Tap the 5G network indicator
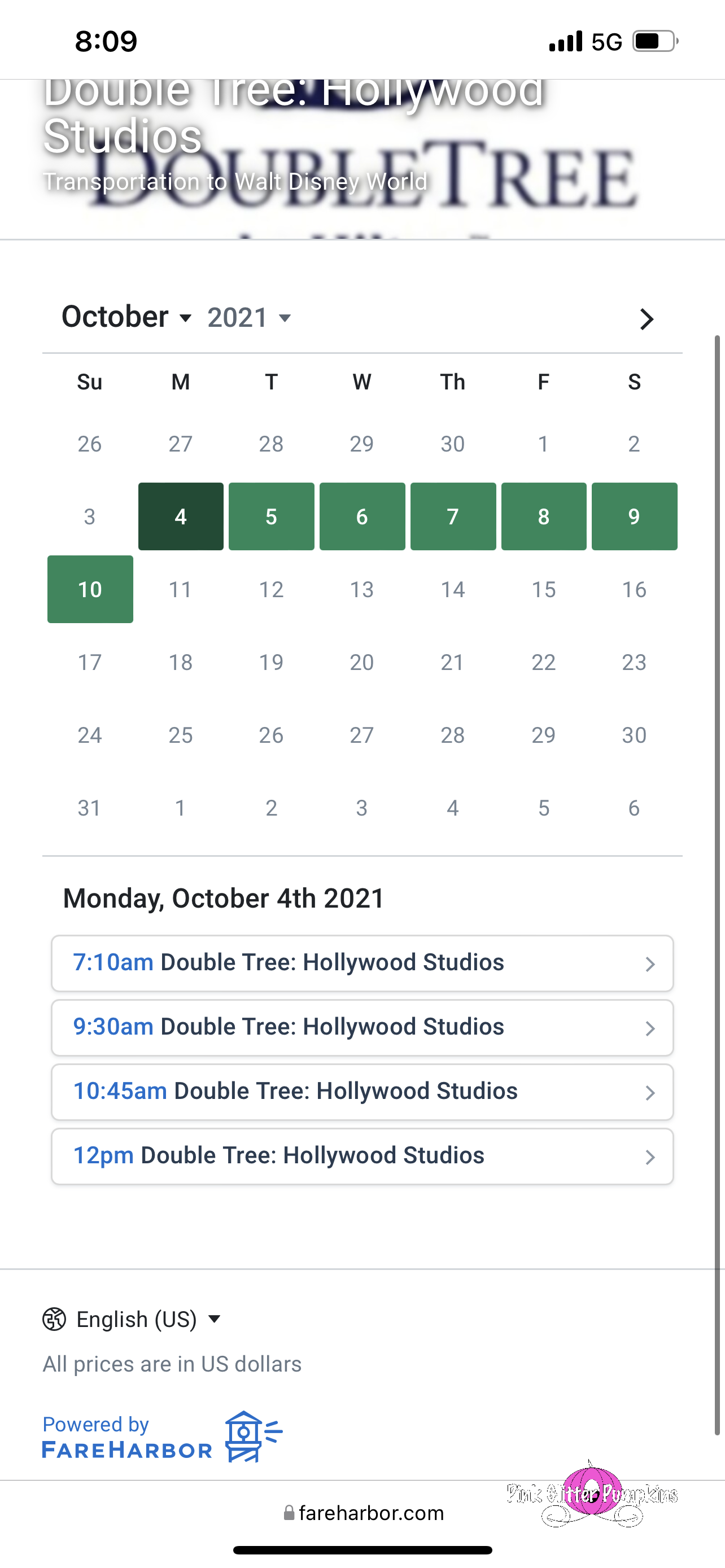Screen dimensions: 725x1568 [x=607, y=41]
